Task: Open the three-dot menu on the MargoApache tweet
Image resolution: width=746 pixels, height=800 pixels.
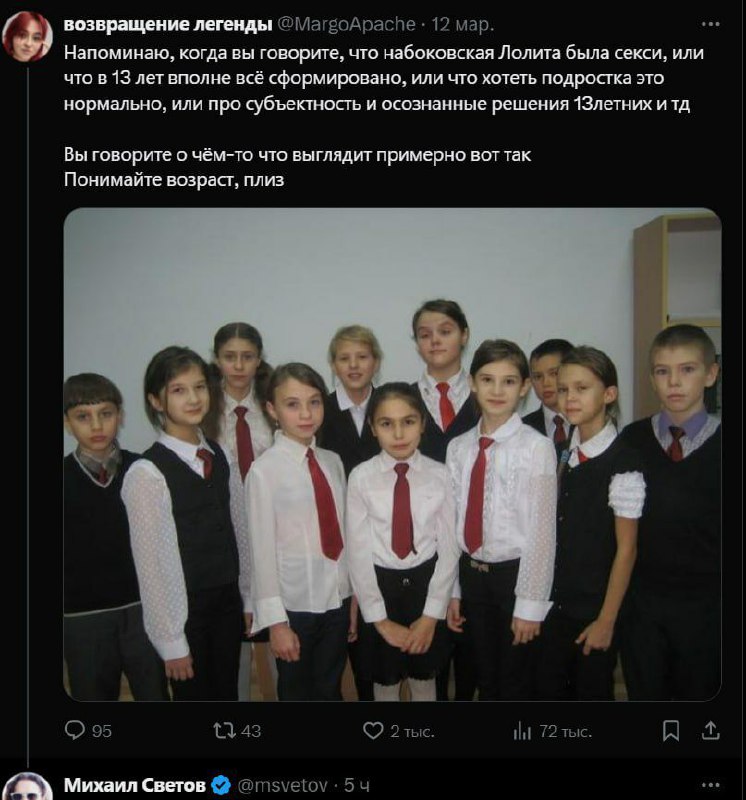Action: [x=710, y=24]
